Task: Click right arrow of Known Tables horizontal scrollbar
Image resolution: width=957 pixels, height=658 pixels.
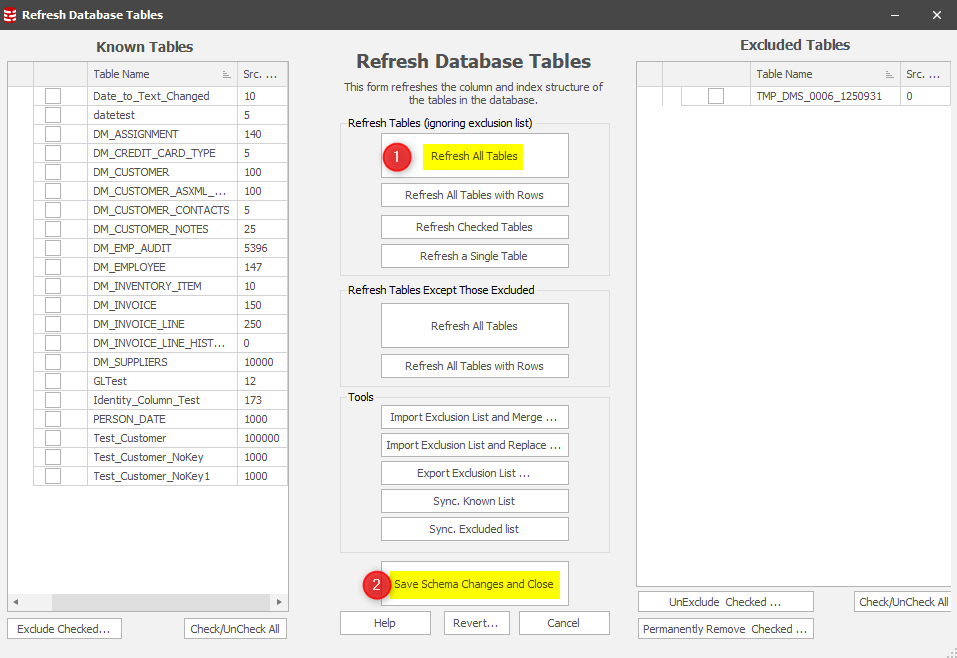Action: click(280, 603)
